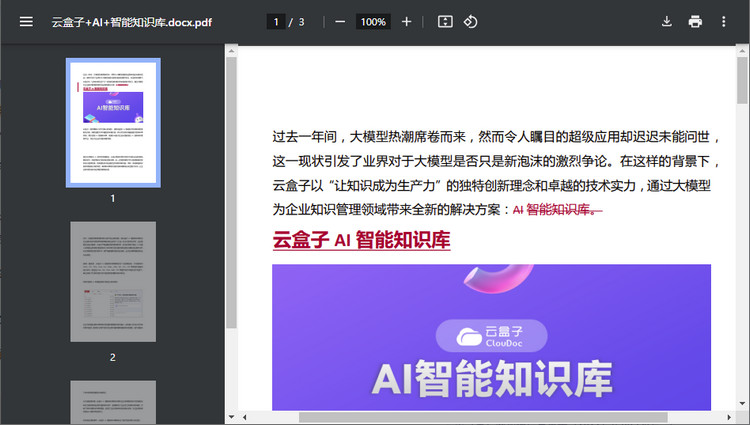Image resolution: width=750 pixels, height=425 pixels.
Task: Toggle the sidebar hamburger menu
Action: point(26,22)
